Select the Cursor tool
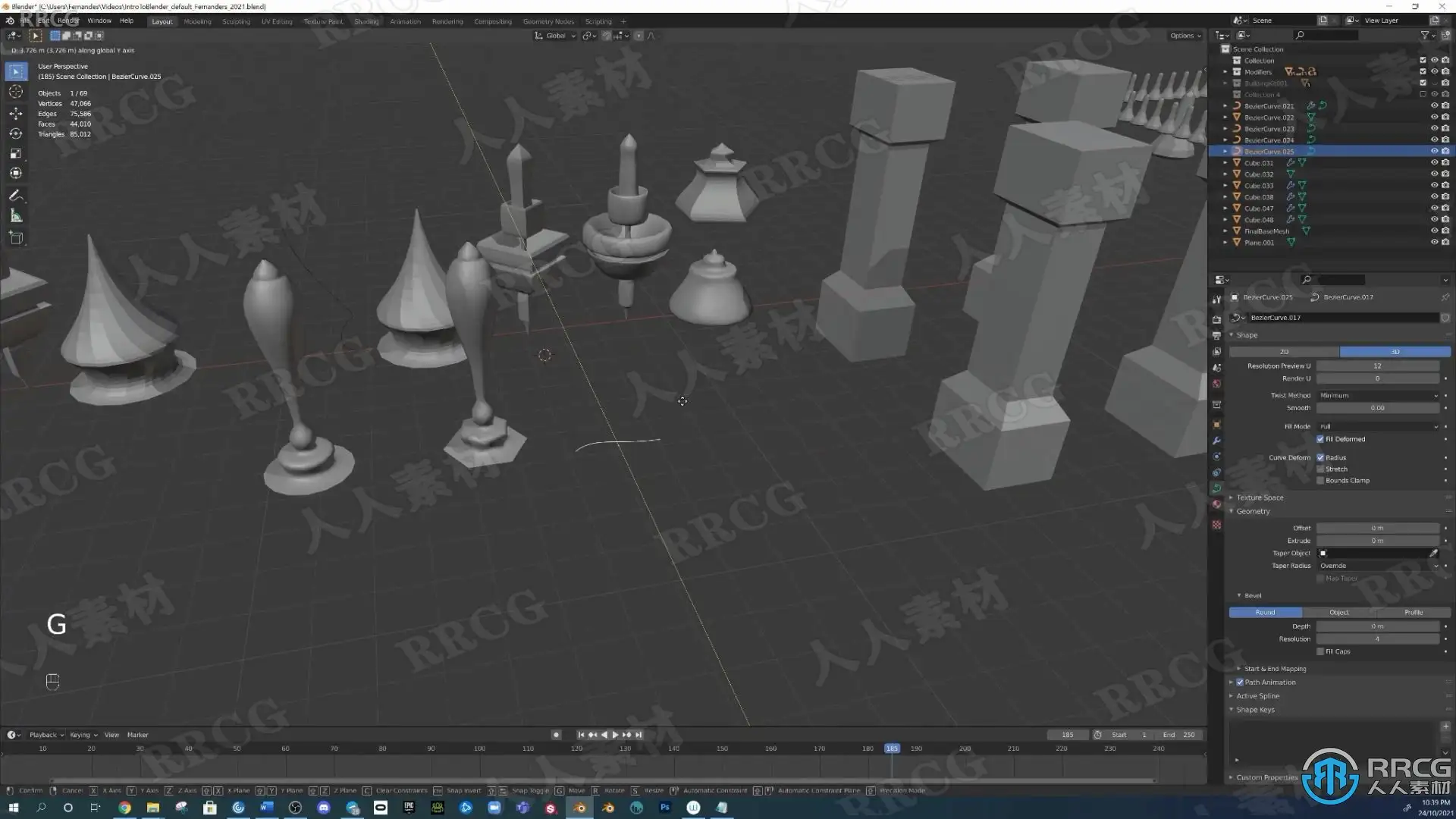This screenshot has height=819, width=1456. [x=15, y=92]
